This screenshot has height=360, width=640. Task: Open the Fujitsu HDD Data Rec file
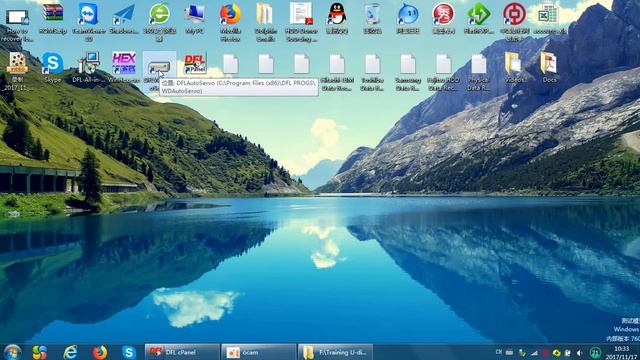click(443, 72)
